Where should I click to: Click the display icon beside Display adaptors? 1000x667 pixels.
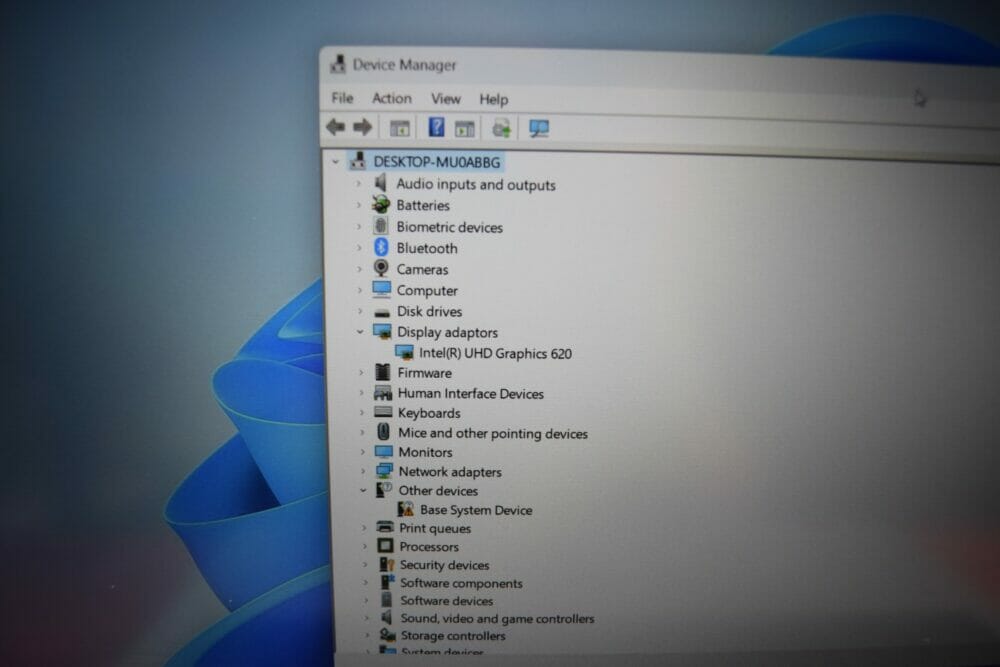click(382, 332)
